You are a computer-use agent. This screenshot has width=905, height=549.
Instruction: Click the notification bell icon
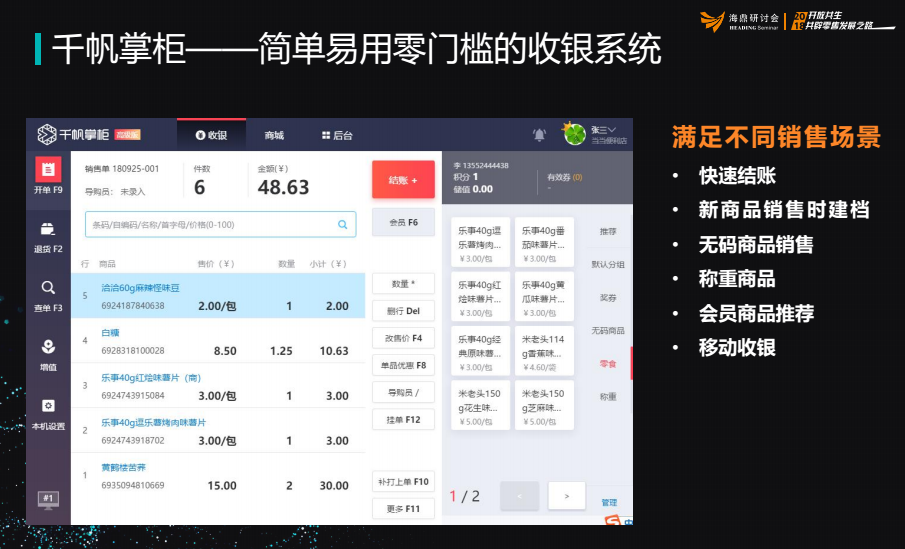[539, 135]
